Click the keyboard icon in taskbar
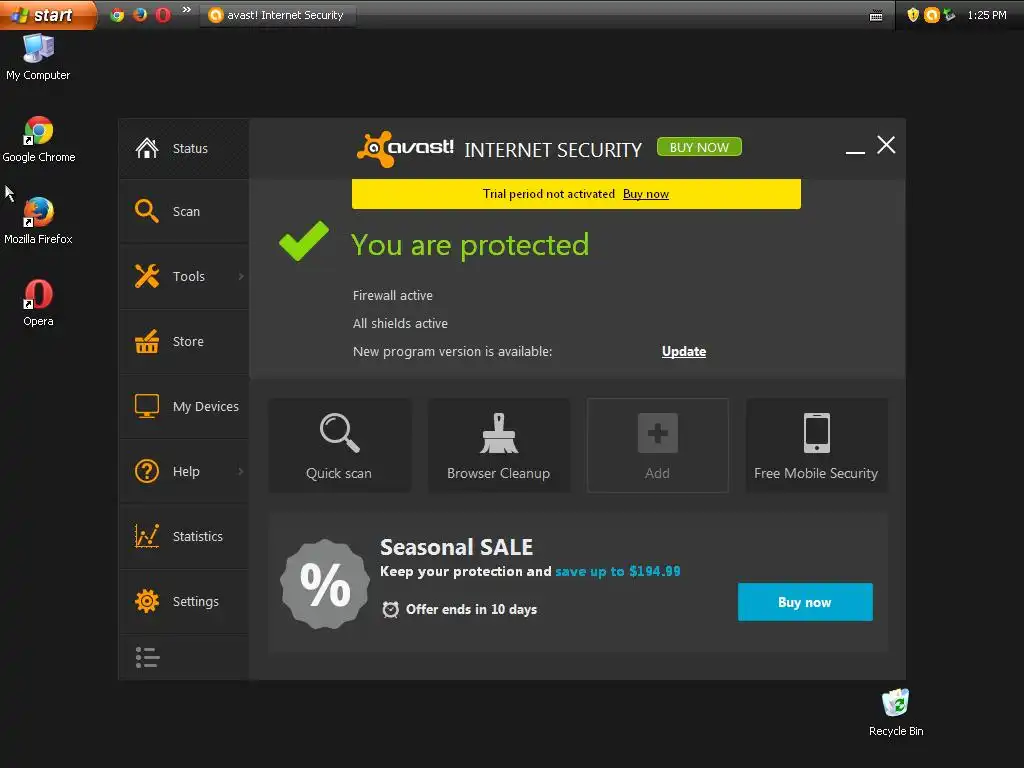This screenshot has width=1024, height=768. (x=876, y=16)
